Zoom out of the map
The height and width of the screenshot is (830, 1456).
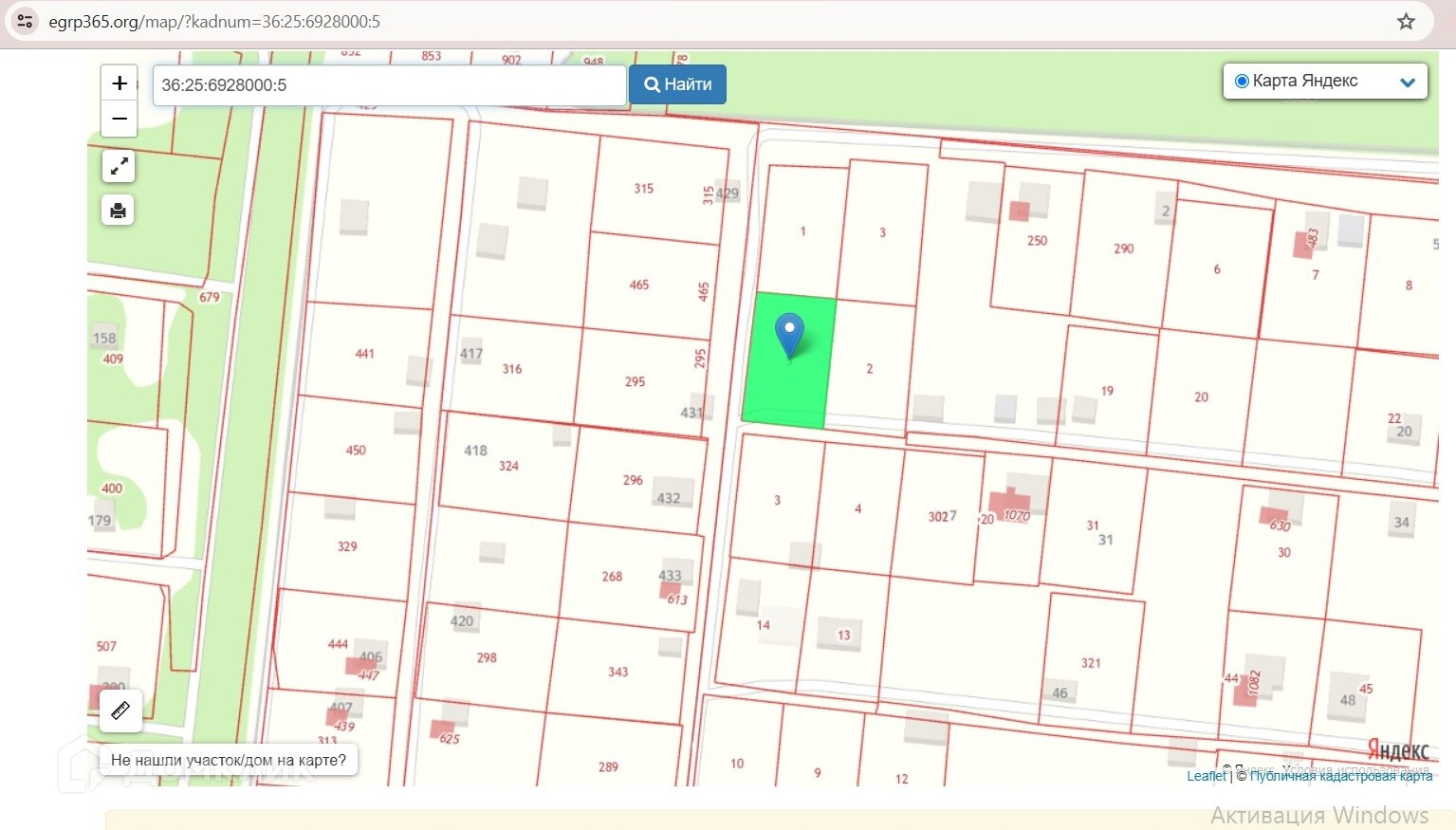pyautogui.click(x=120, y=120)
